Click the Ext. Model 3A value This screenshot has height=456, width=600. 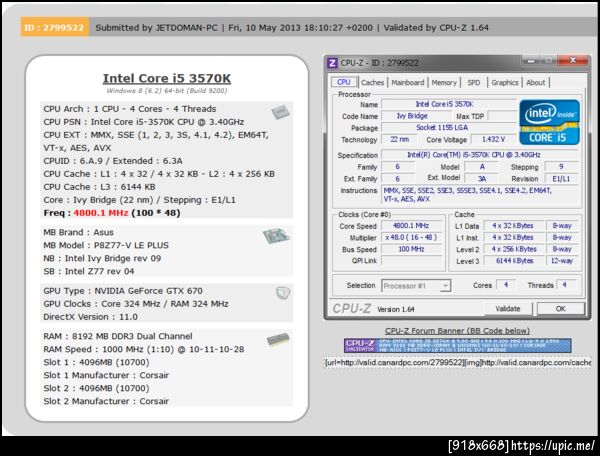click(482, 179)
